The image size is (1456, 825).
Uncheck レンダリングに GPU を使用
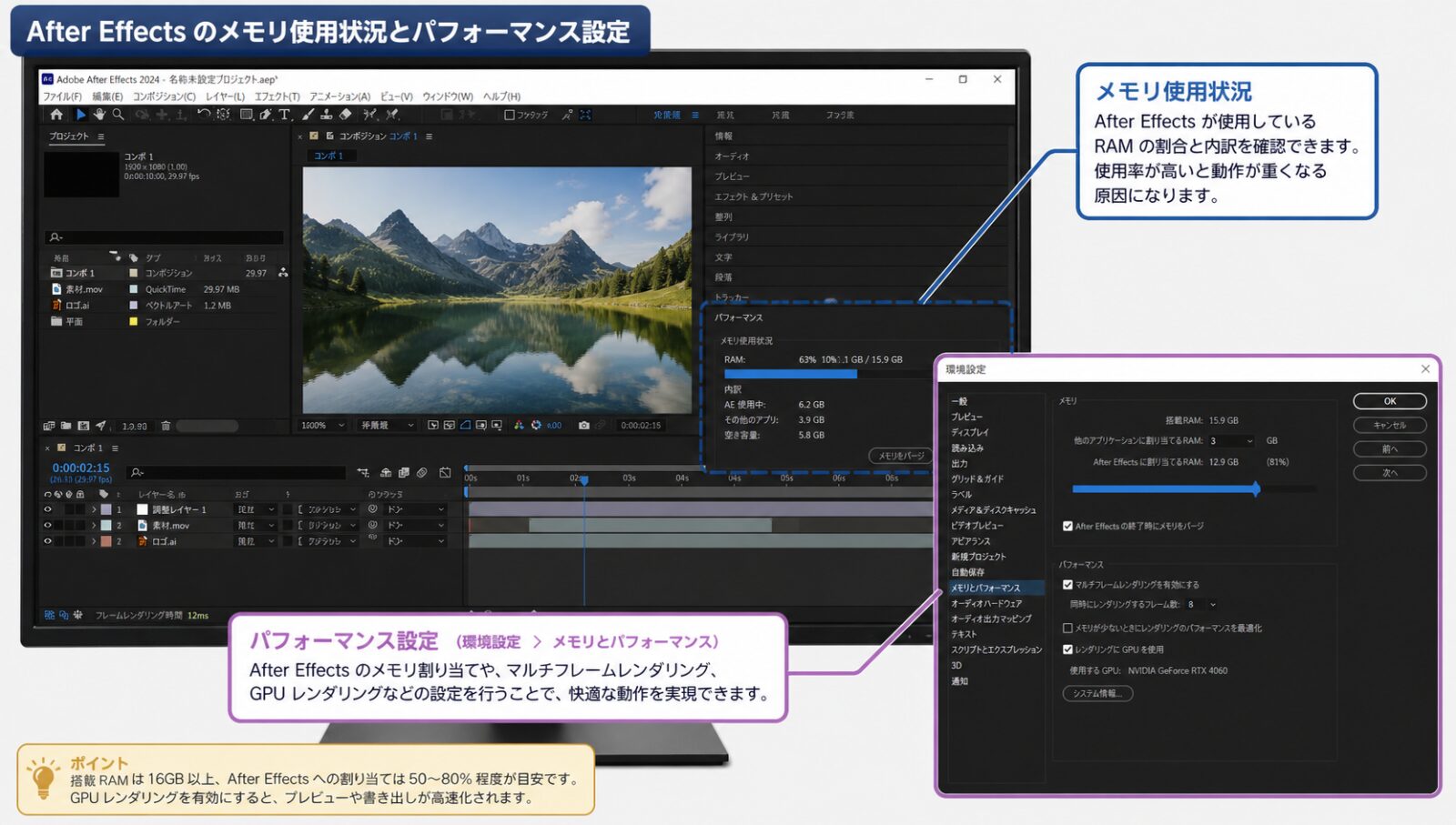(x=1067, y=649)
